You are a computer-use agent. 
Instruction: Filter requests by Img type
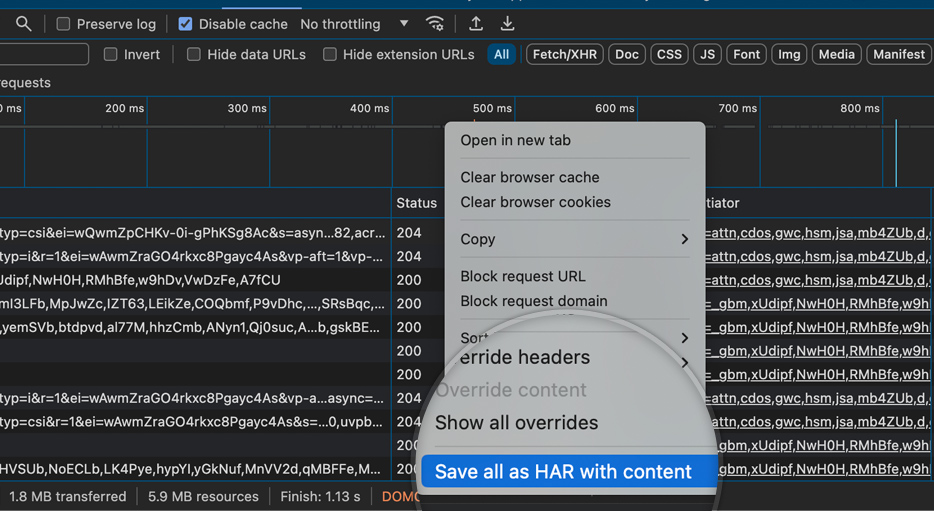pos(789,54)
